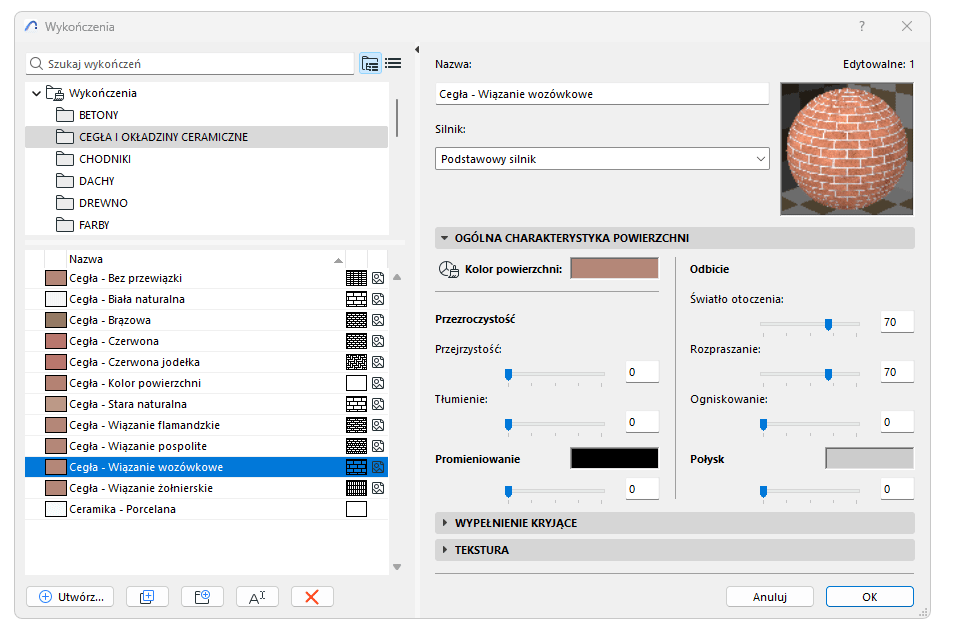Click search magnifier icon in search field

click(36, 64)
